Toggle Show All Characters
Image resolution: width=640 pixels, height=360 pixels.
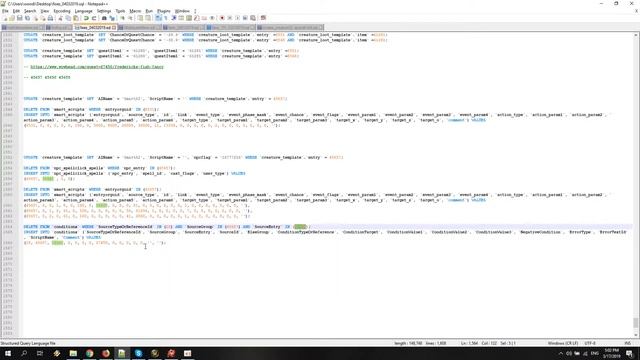tap(165, 18)
